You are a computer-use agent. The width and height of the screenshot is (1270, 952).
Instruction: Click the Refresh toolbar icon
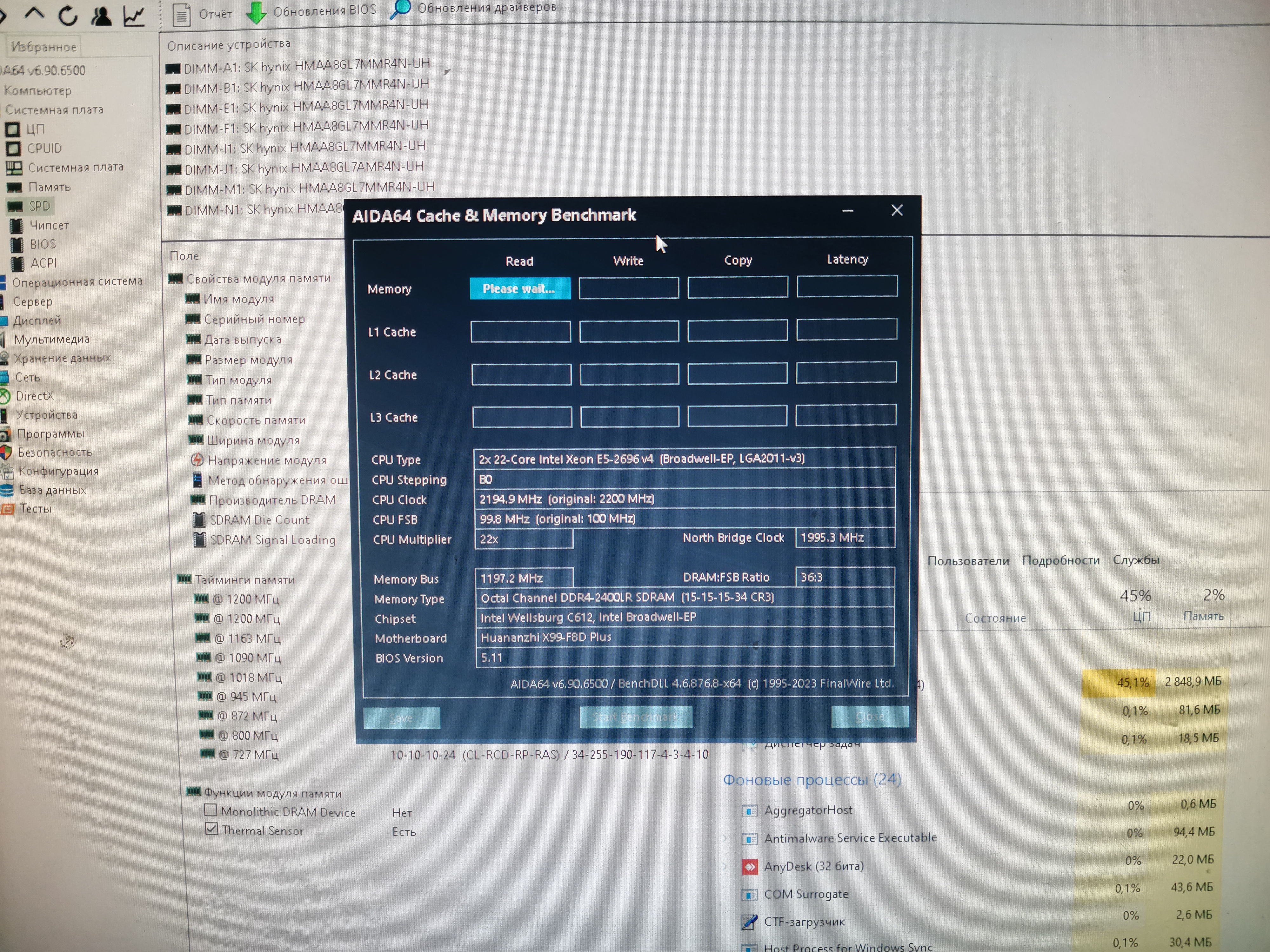[x=68, y=16]
